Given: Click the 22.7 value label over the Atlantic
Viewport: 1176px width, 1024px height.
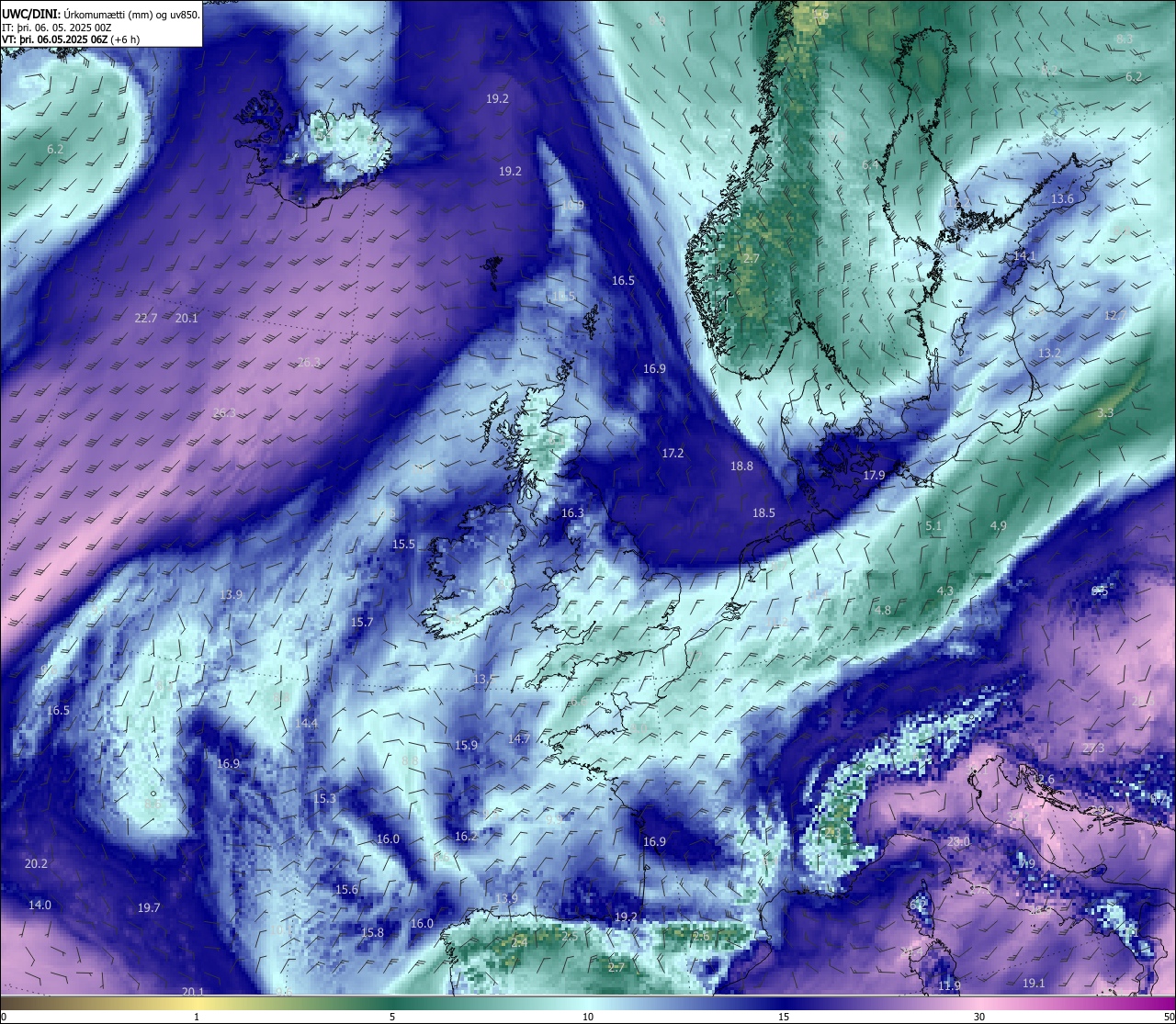Looking at the screenshot, I should [146, 318].
